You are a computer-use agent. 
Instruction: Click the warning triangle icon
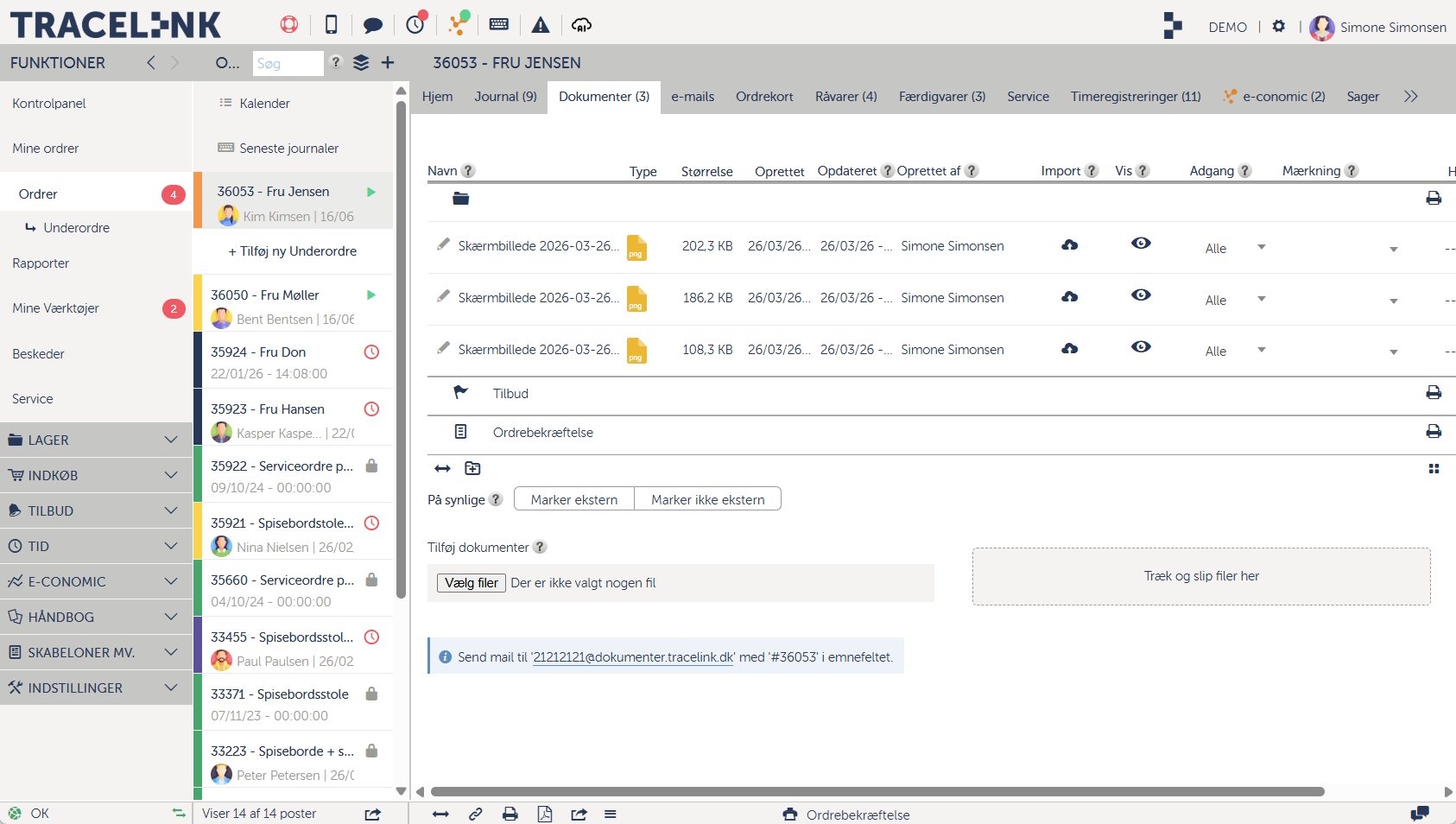click(541, 25)
